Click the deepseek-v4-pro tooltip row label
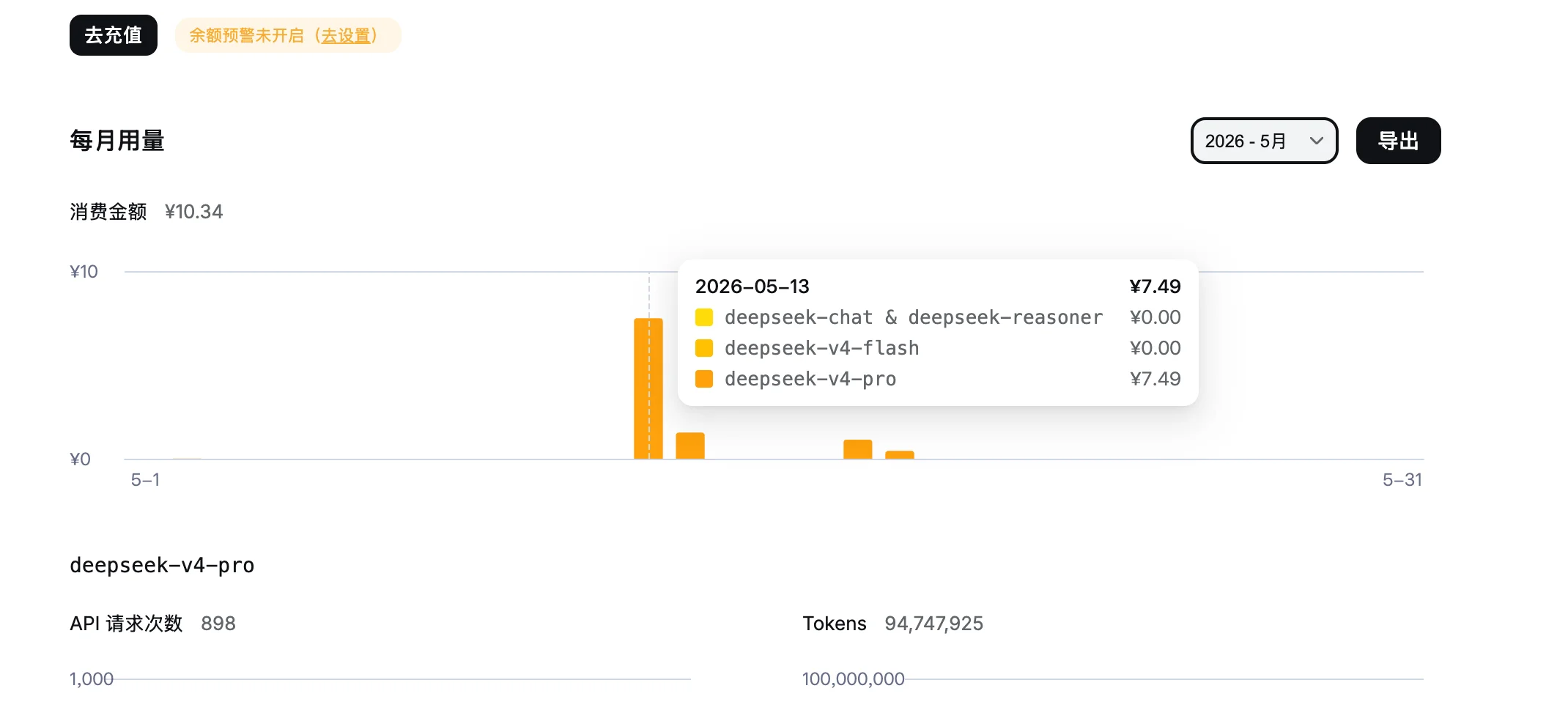Screen dimensions: 1568x702 point(810,379)
